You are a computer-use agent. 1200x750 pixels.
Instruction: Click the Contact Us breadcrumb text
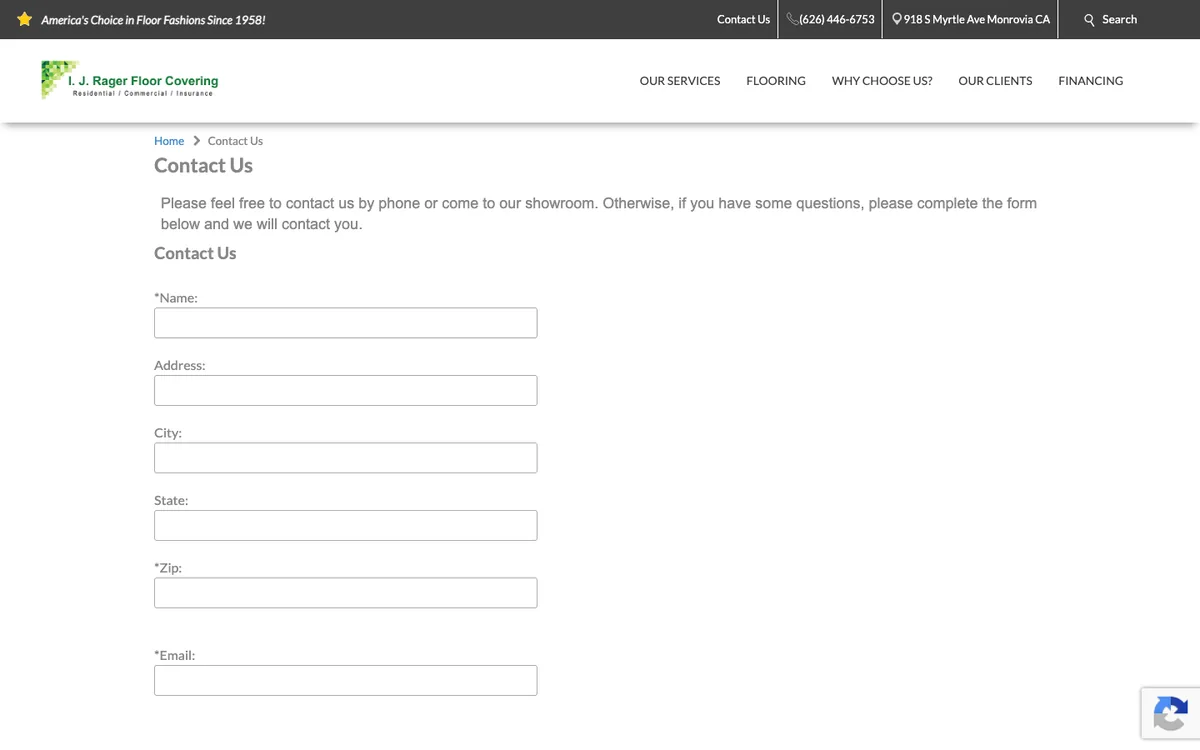click(x=235, y=141)
